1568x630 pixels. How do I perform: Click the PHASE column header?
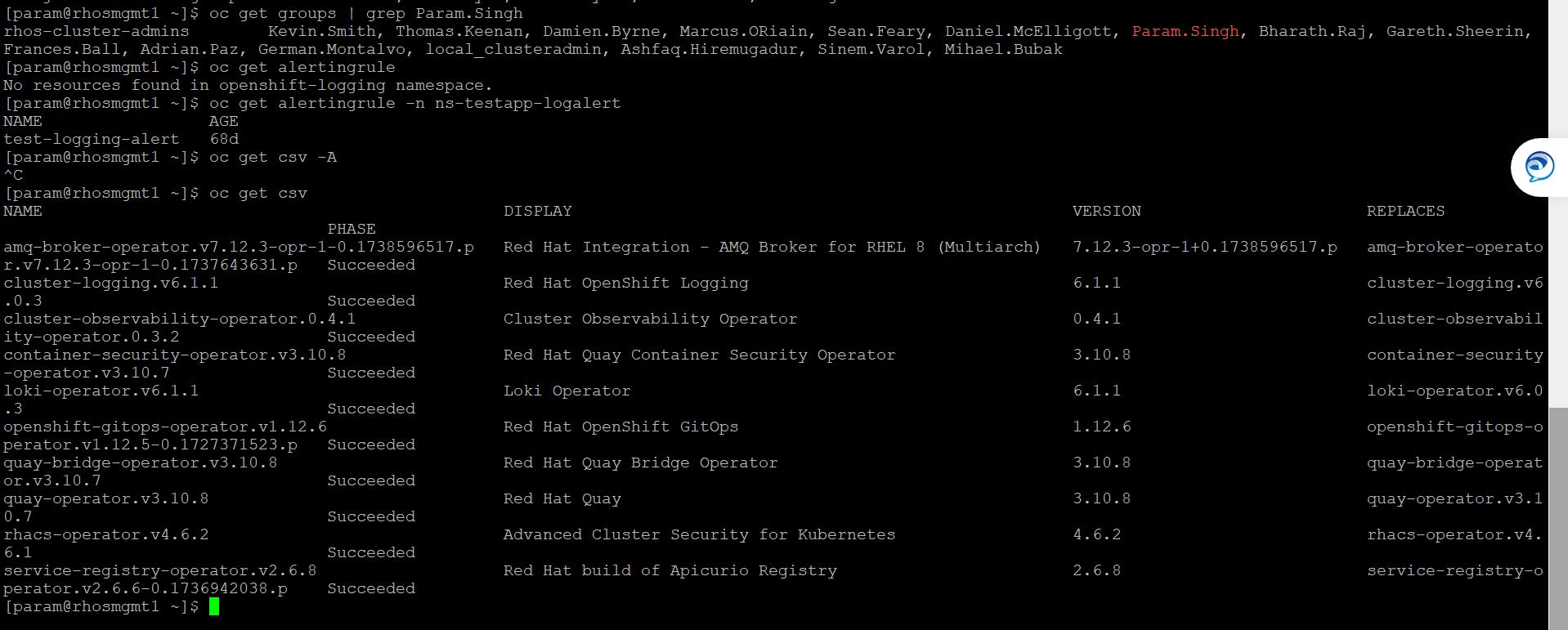coord(352,229)
